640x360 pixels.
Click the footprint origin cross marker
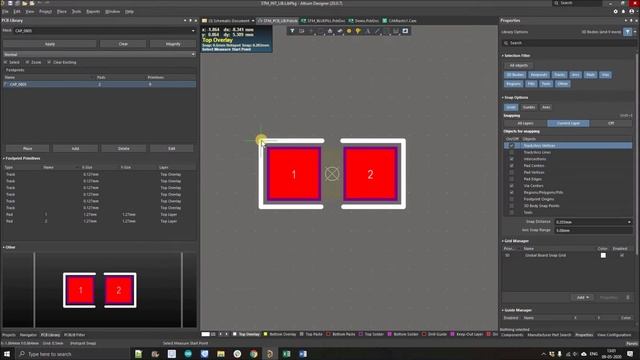pos(332,174)
